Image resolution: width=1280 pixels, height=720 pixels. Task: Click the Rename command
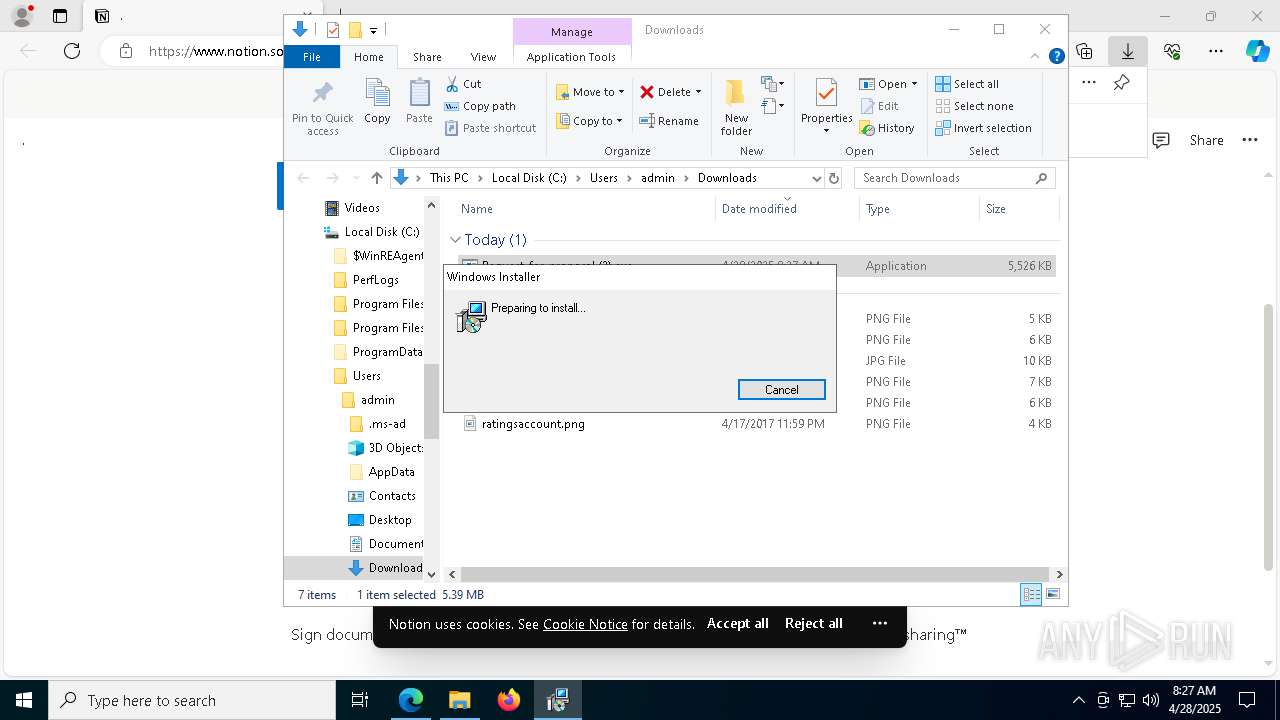click(x=669, y=121)
